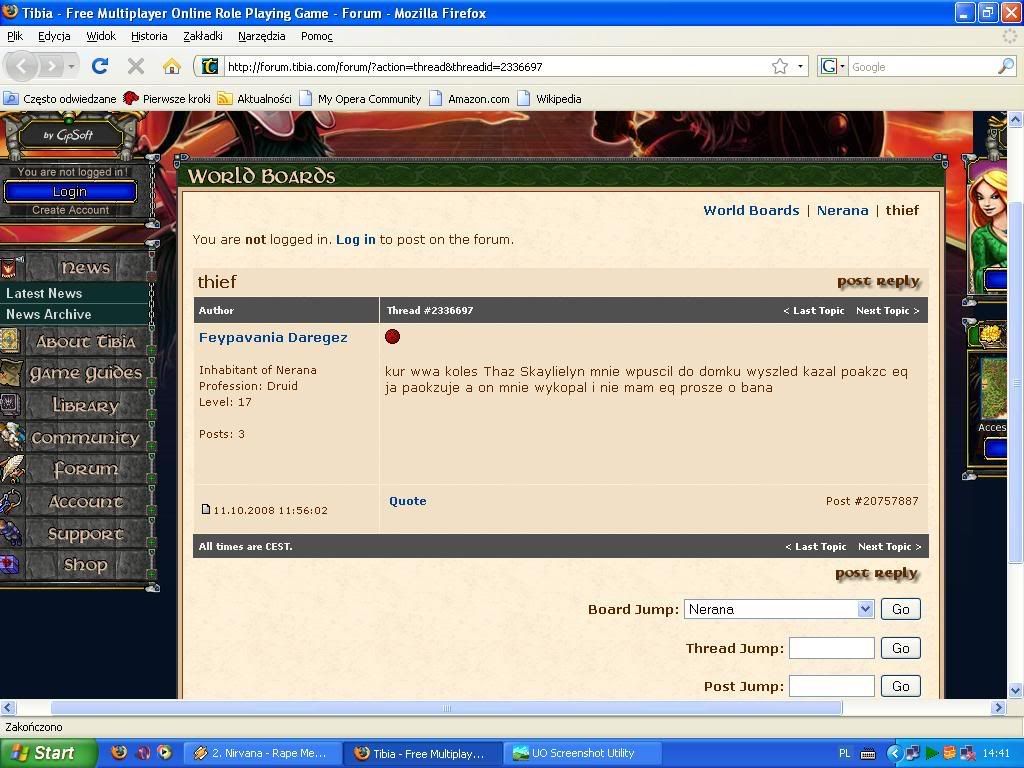
Task: Click the Log in link in the message
Action: [x=355, y=240]
